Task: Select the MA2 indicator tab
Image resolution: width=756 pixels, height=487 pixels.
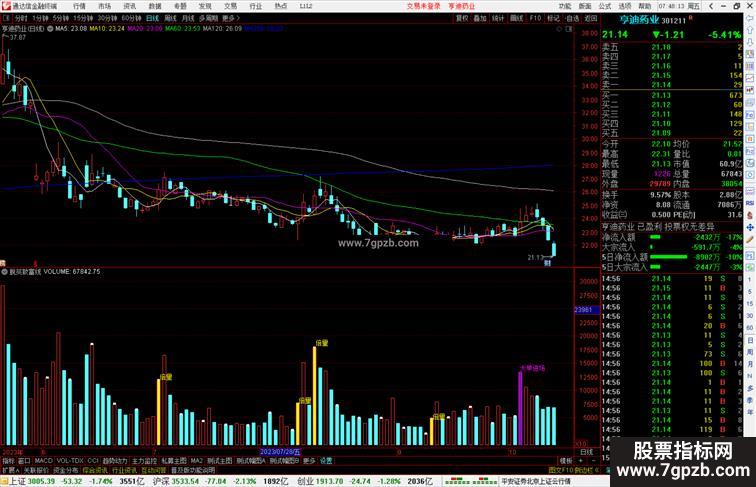Action: [196, 461]
